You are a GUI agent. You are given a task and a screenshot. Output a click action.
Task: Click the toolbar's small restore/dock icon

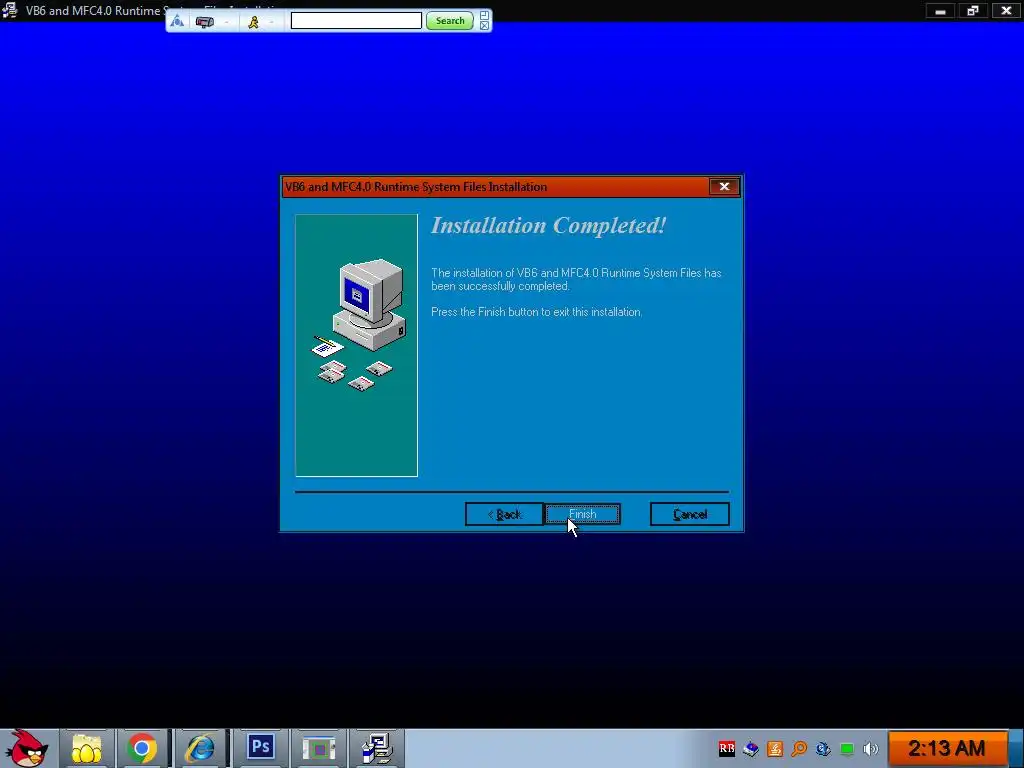485,15
